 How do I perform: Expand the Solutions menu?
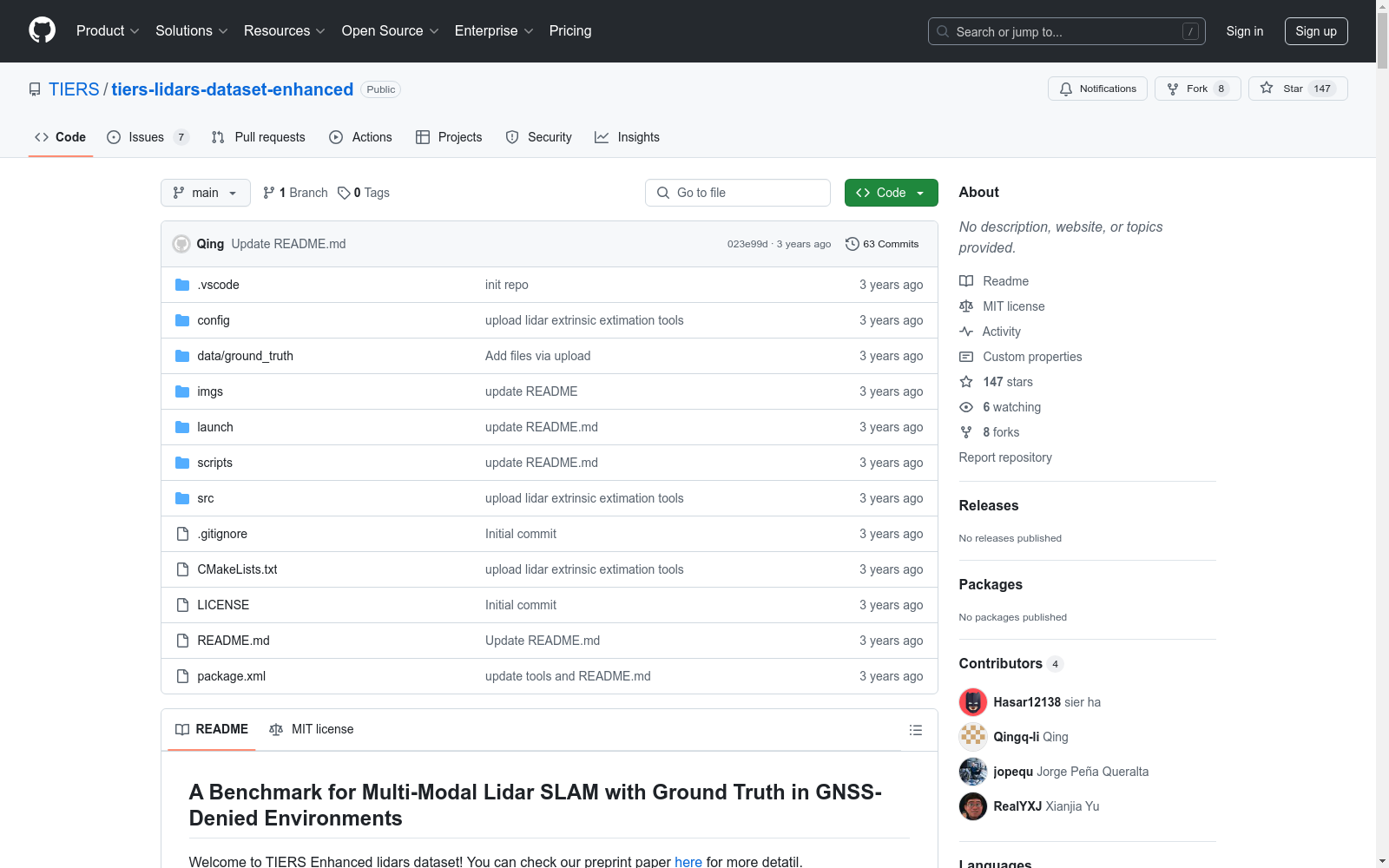(192, 31)
